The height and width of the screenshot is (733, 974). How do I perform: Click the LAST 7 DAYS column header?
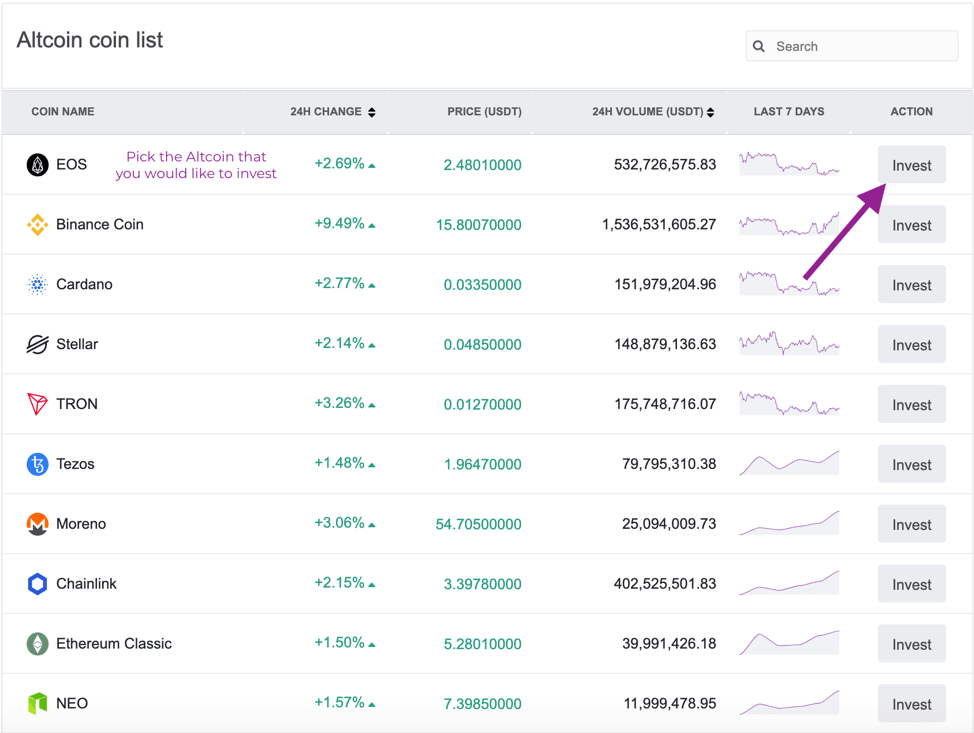click(x=789, y=112)
